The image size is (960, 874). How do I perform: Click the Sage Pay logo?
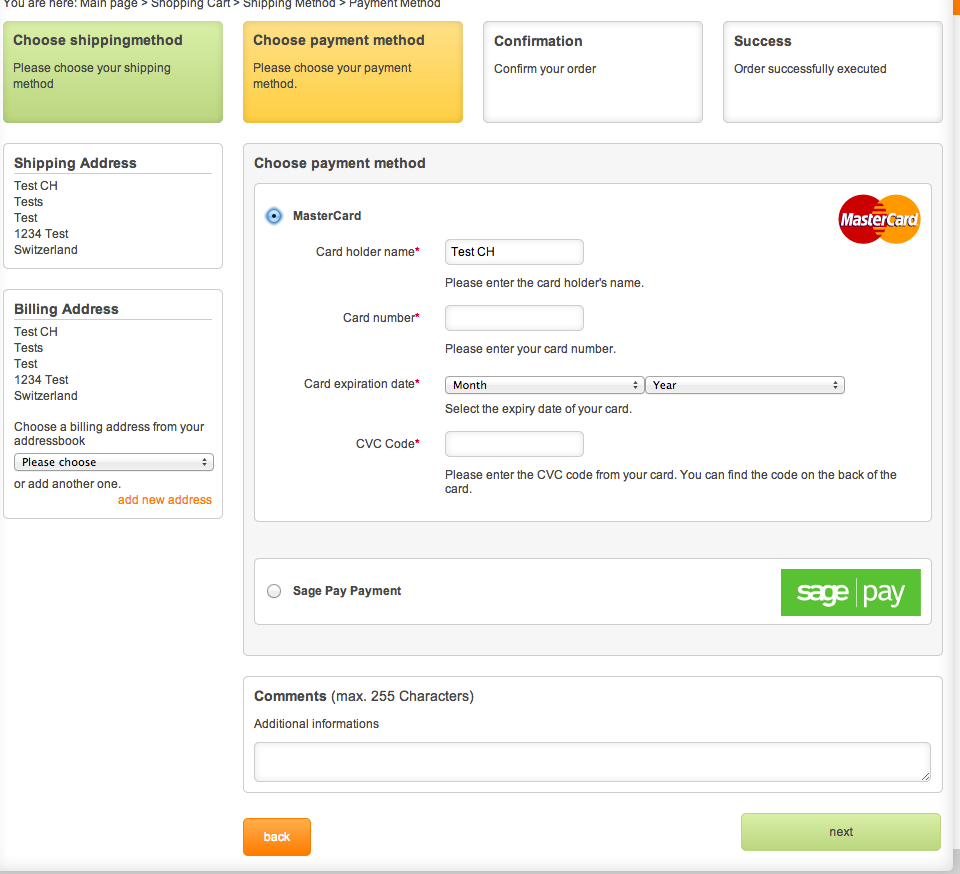click(x=850, y=592)
